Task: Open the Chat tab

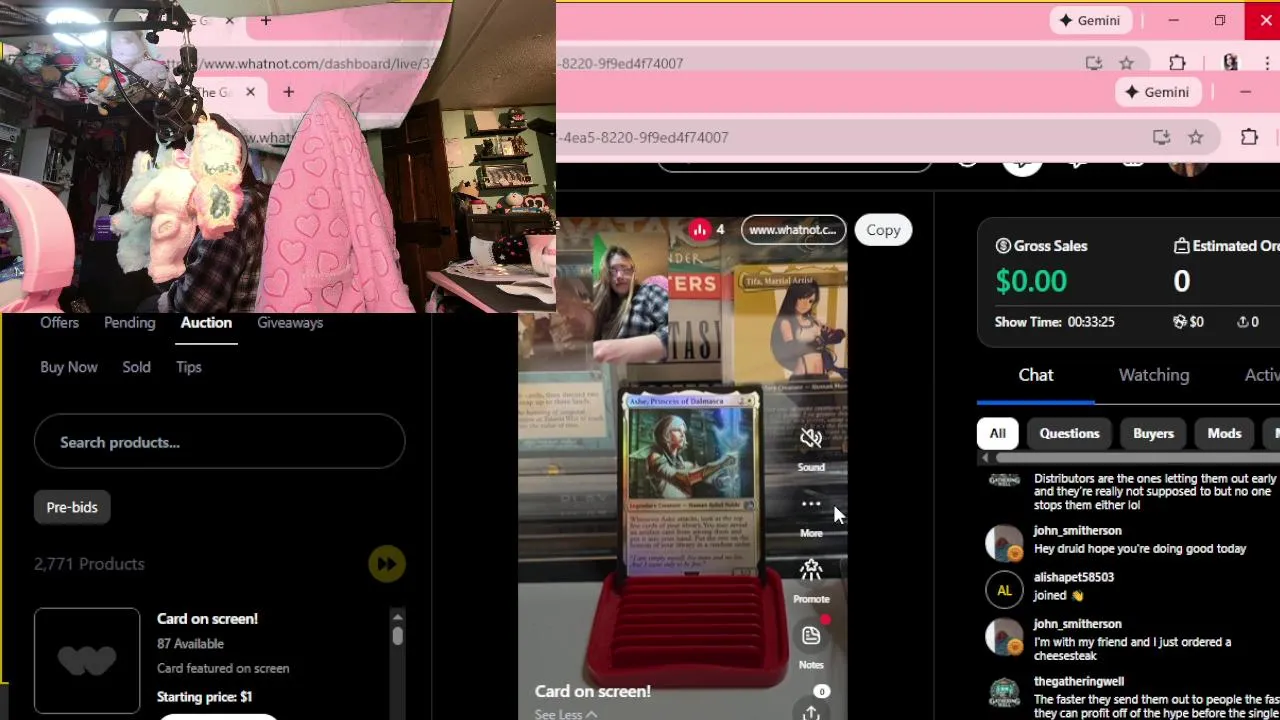Action: pos(1036,375)
